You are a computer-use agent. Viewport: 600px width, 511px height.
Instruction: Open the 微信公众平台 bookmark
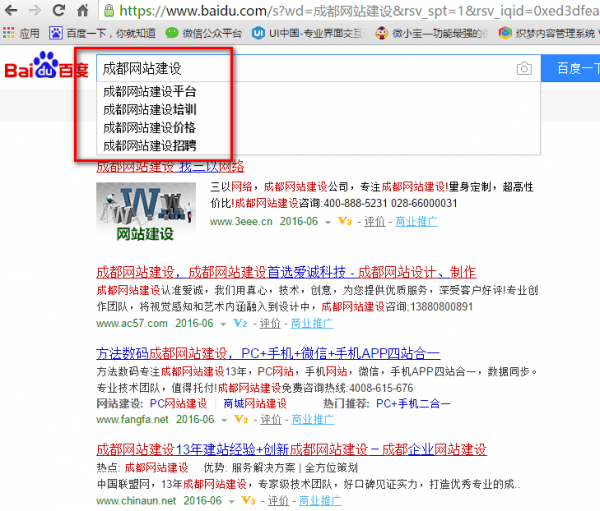[x=204, y=33]
